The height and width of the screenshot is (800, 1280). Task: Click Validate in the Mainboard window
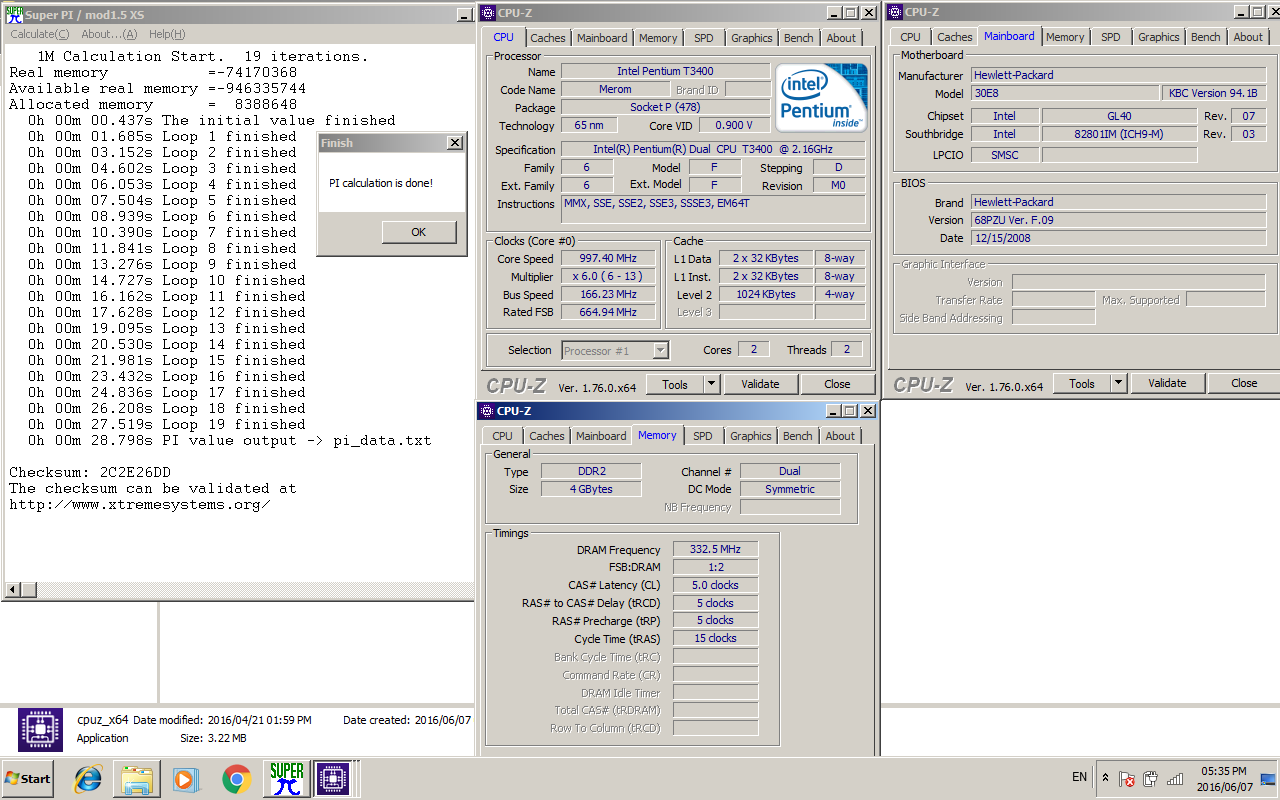pyautogui.click(x=1167, y=383)
